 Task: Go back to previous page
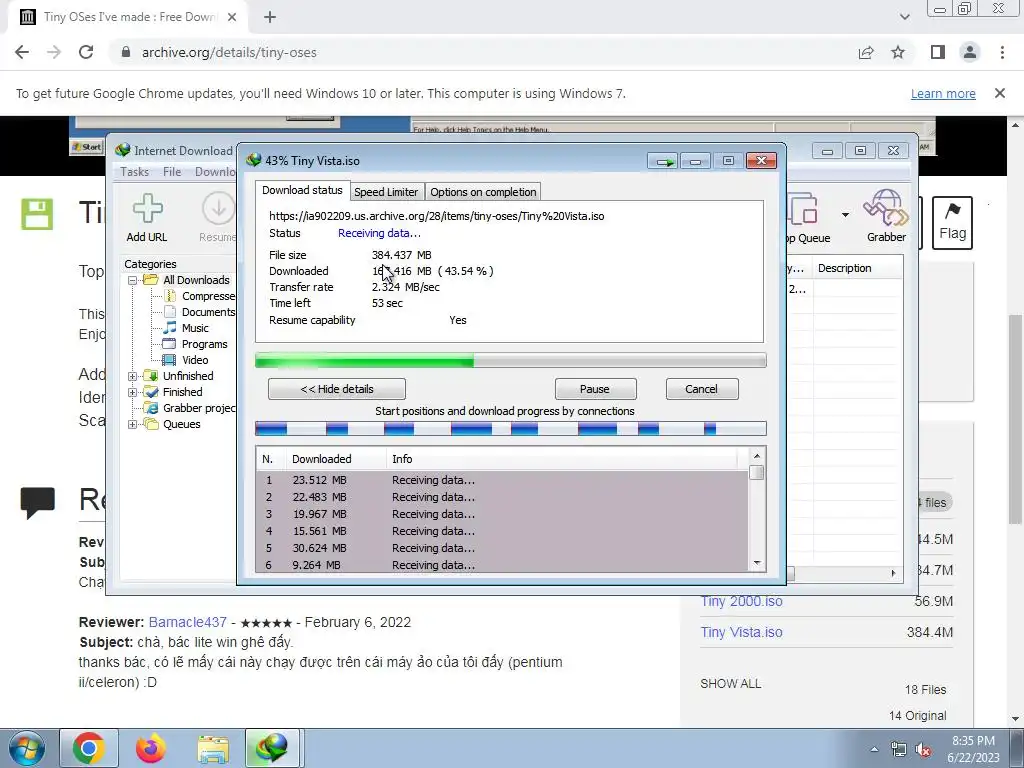pyautogui.click(x=22, y=52)
